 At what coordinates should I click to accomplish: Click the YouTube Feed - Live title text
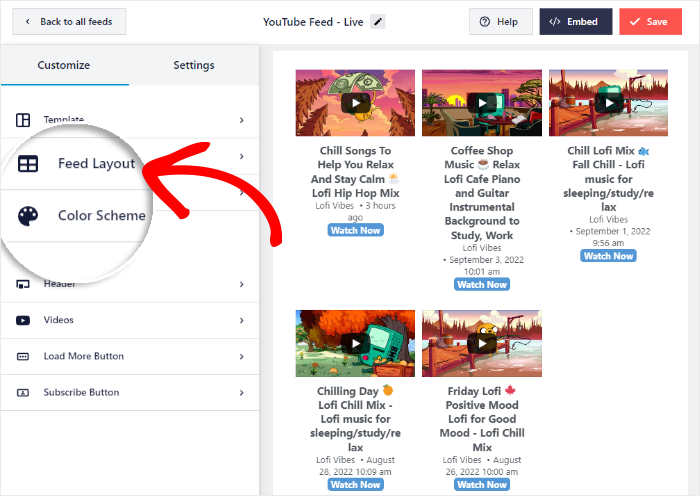[313, 22]
